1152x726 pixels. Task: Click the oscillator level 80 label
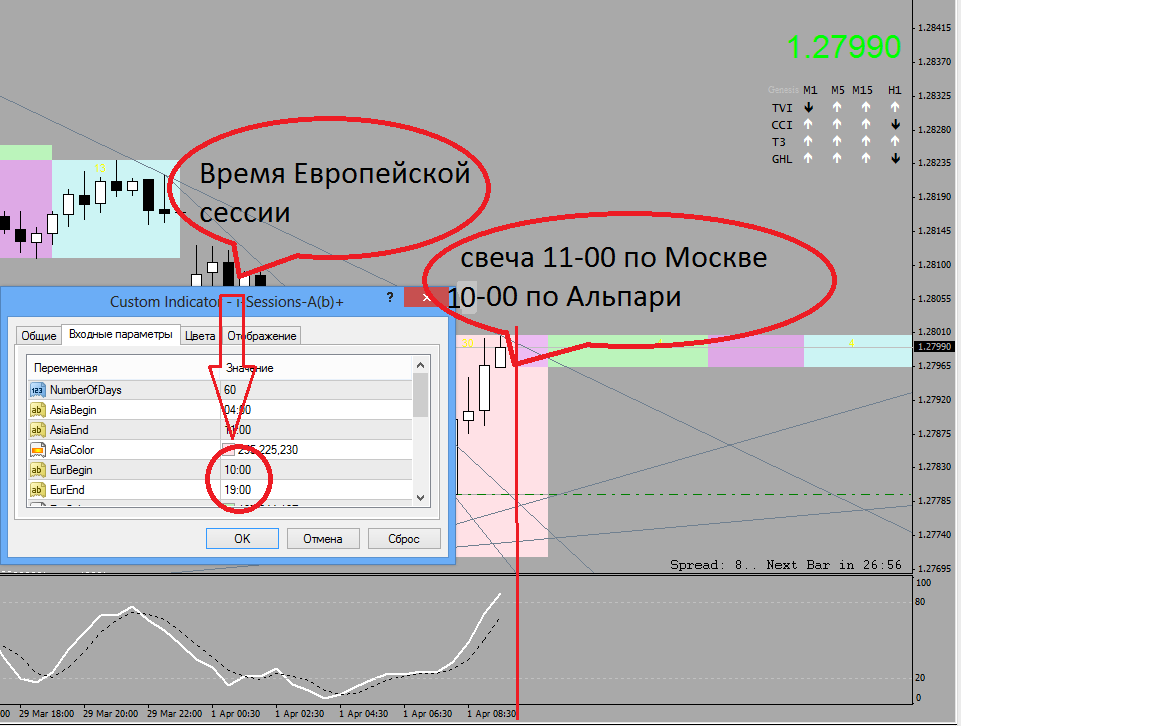point(920,602)
